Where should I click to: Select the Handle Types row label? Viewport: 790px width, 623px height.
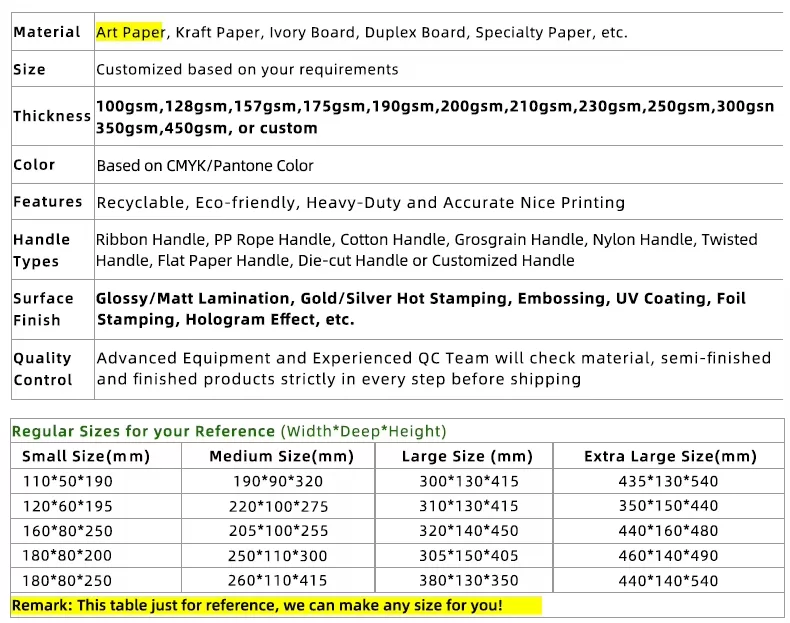point(42,250)
